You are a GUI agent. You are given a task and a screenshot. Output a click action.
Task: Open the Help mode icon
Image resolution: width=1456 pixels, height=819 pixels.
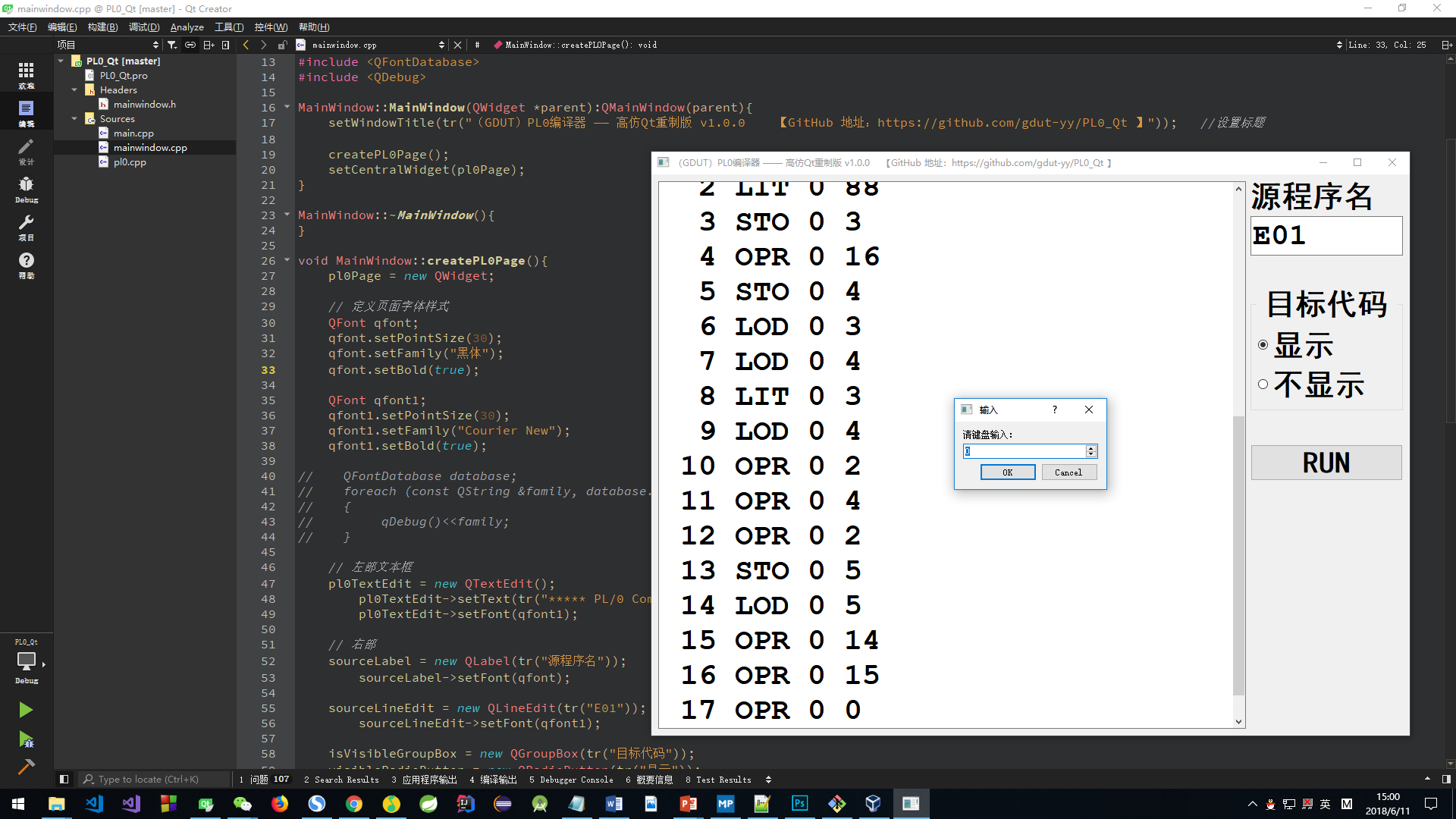26,264
